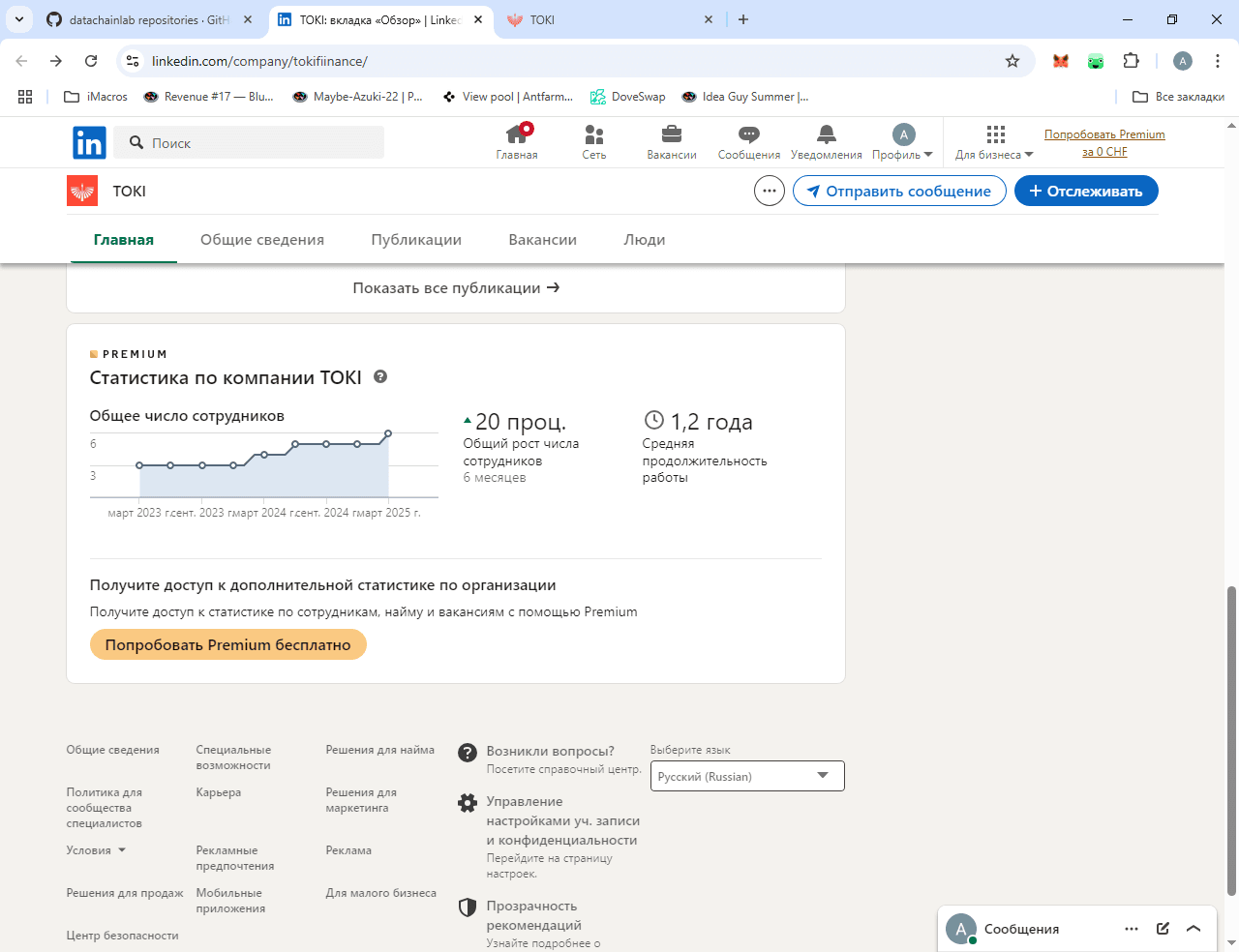Open Мобильные приложения footer link
Viewport: 1239px width, 952px height.
tap(230, 901)
